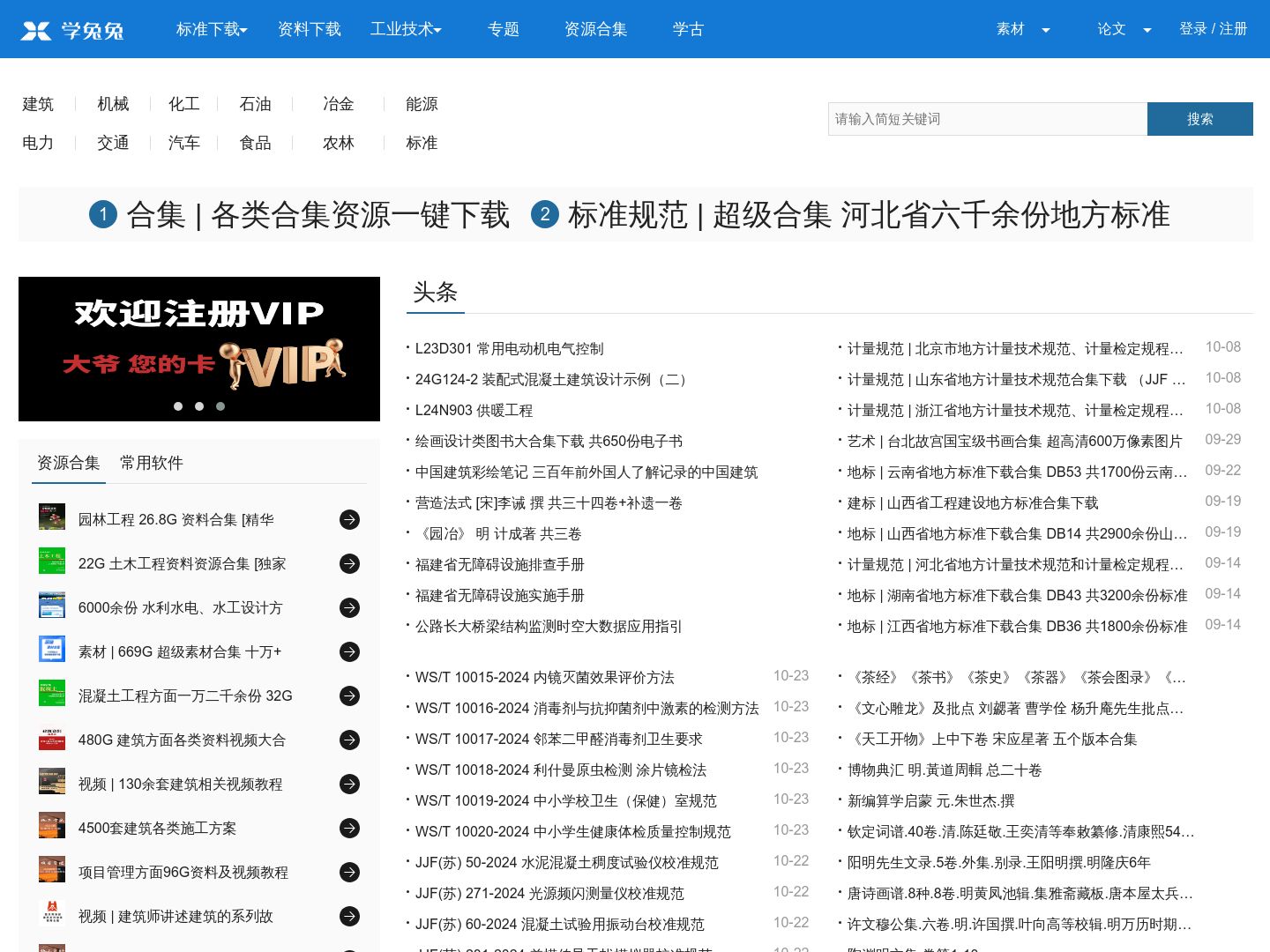Open L23D301 常用电动机电气控制 article
Screen dimensions: 1270x952
click(x=510, y=349)
